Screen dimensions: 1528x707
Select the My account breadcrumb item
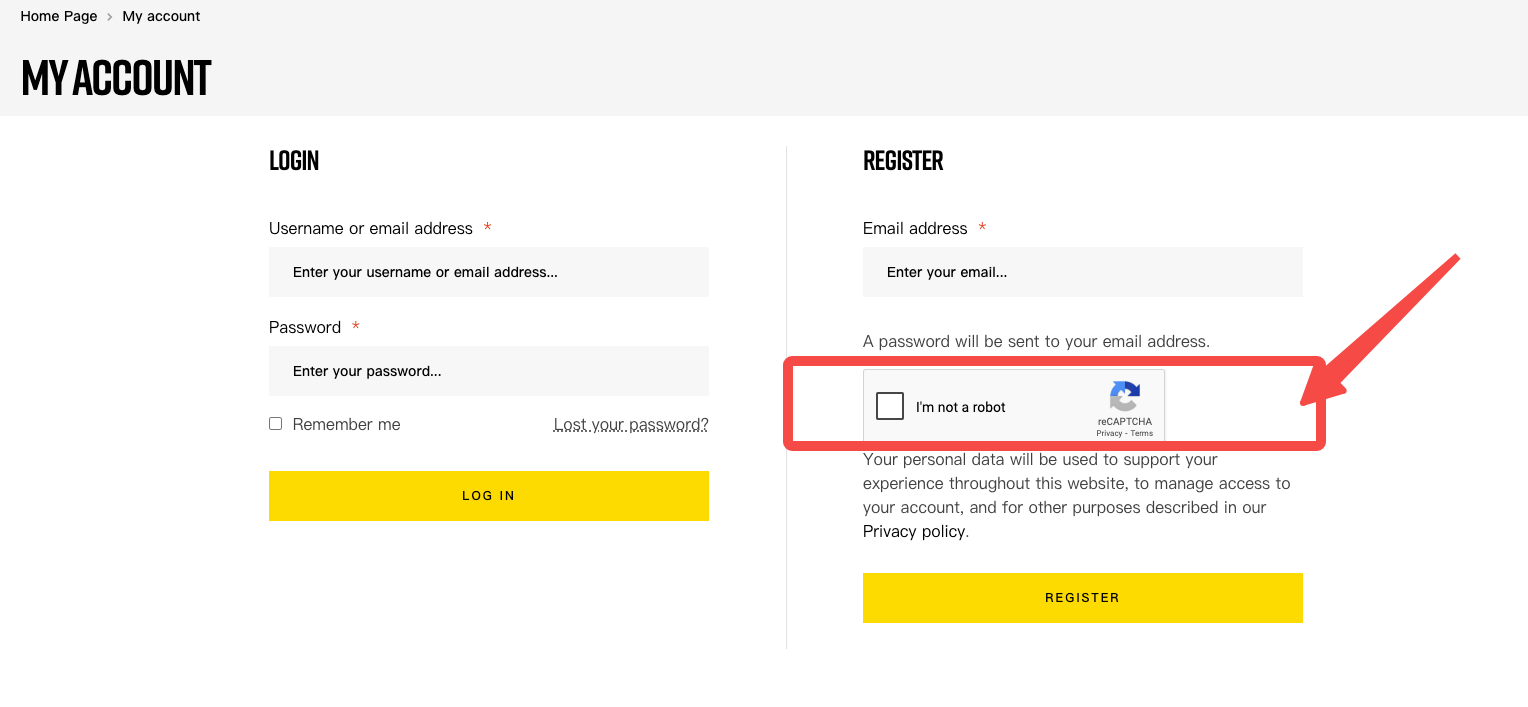[x=161, y=16]
